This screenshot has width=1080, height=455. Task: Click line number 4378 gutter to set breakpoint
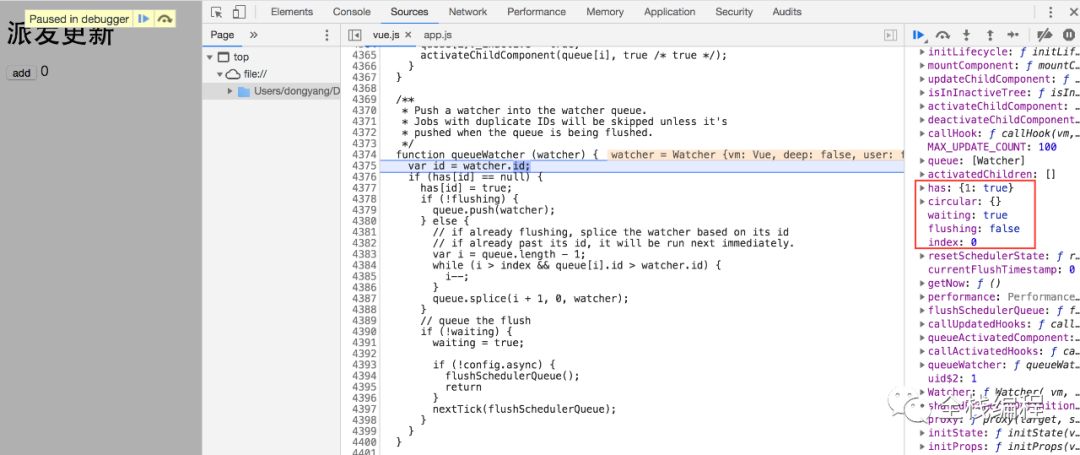click(364, 199)
